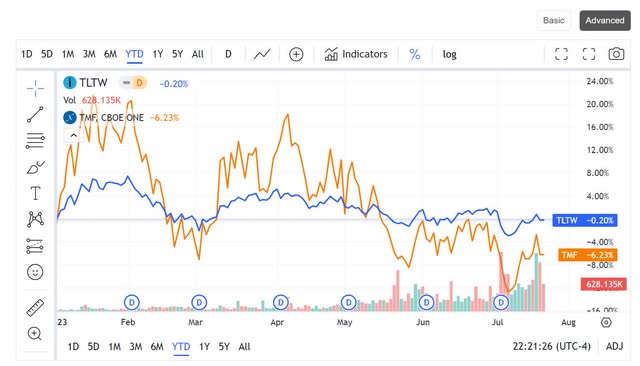Select 3M range in top toolbar
Viewport: 640px width, 366px height.
pyautogui.click(x=89, y=54)
